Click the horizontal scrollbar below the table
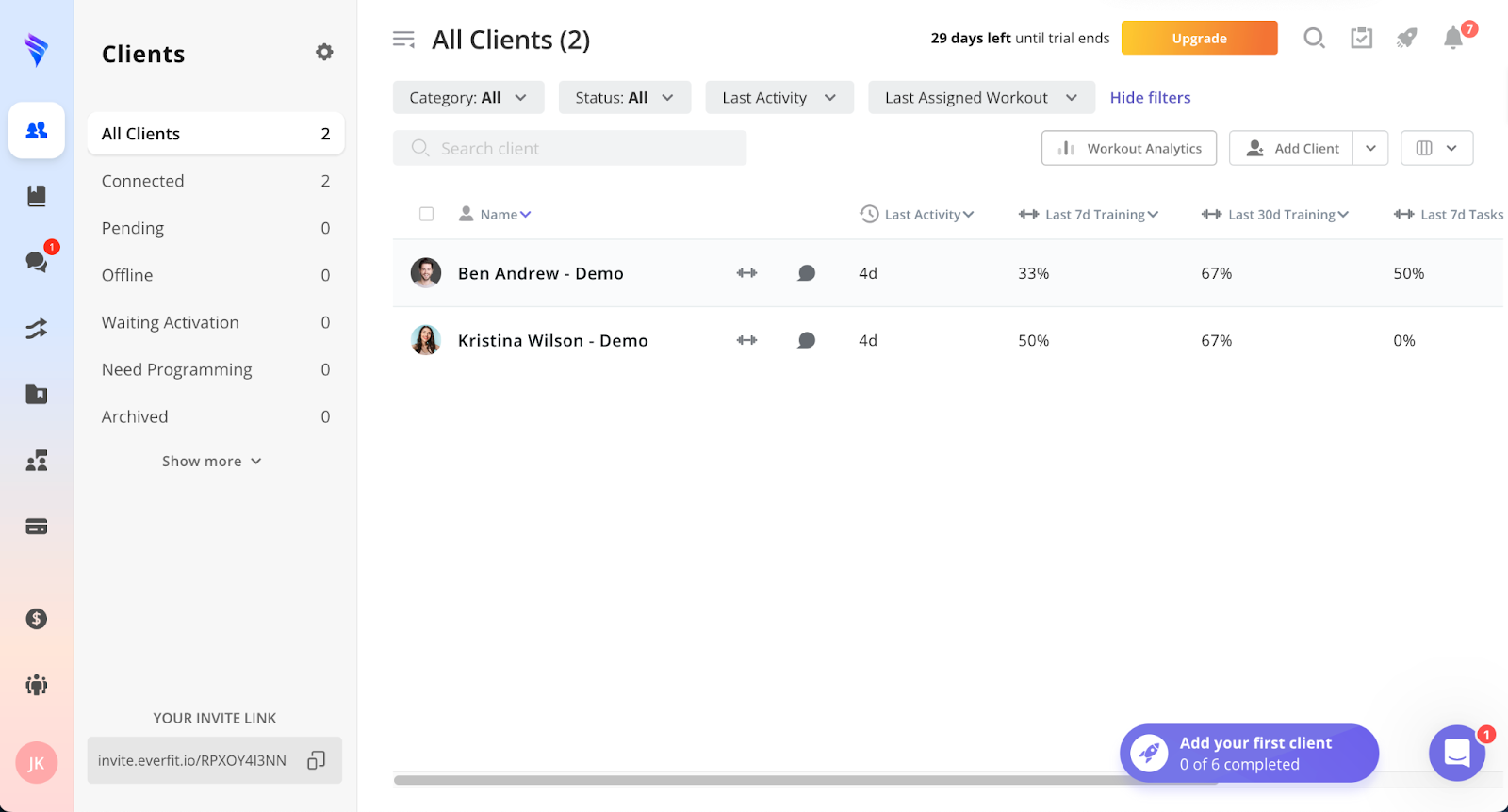Screen dimensions: 1508x812 [x=754, y=780]
